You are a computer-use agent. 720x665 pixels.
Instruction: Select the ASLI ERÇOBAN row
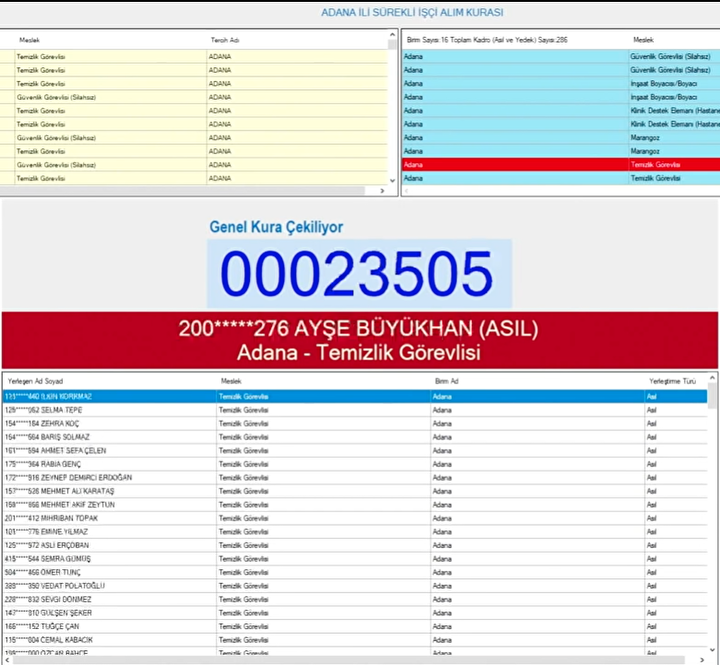pyautogui.click(x=355, y=545)
